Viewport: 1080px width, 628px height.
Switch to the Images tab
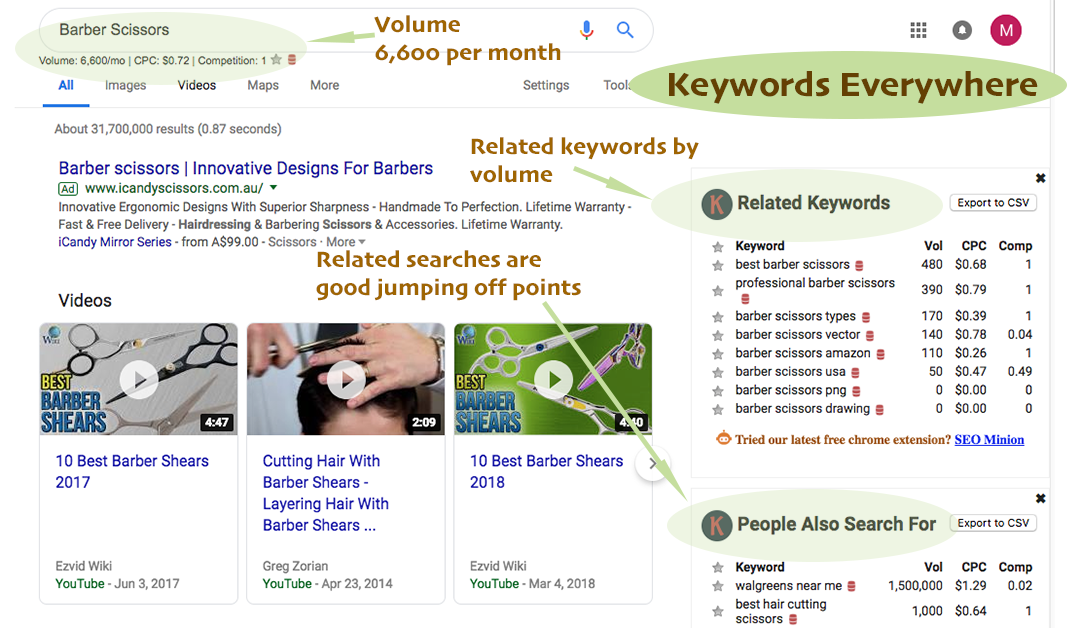click(x=125, y=86)
